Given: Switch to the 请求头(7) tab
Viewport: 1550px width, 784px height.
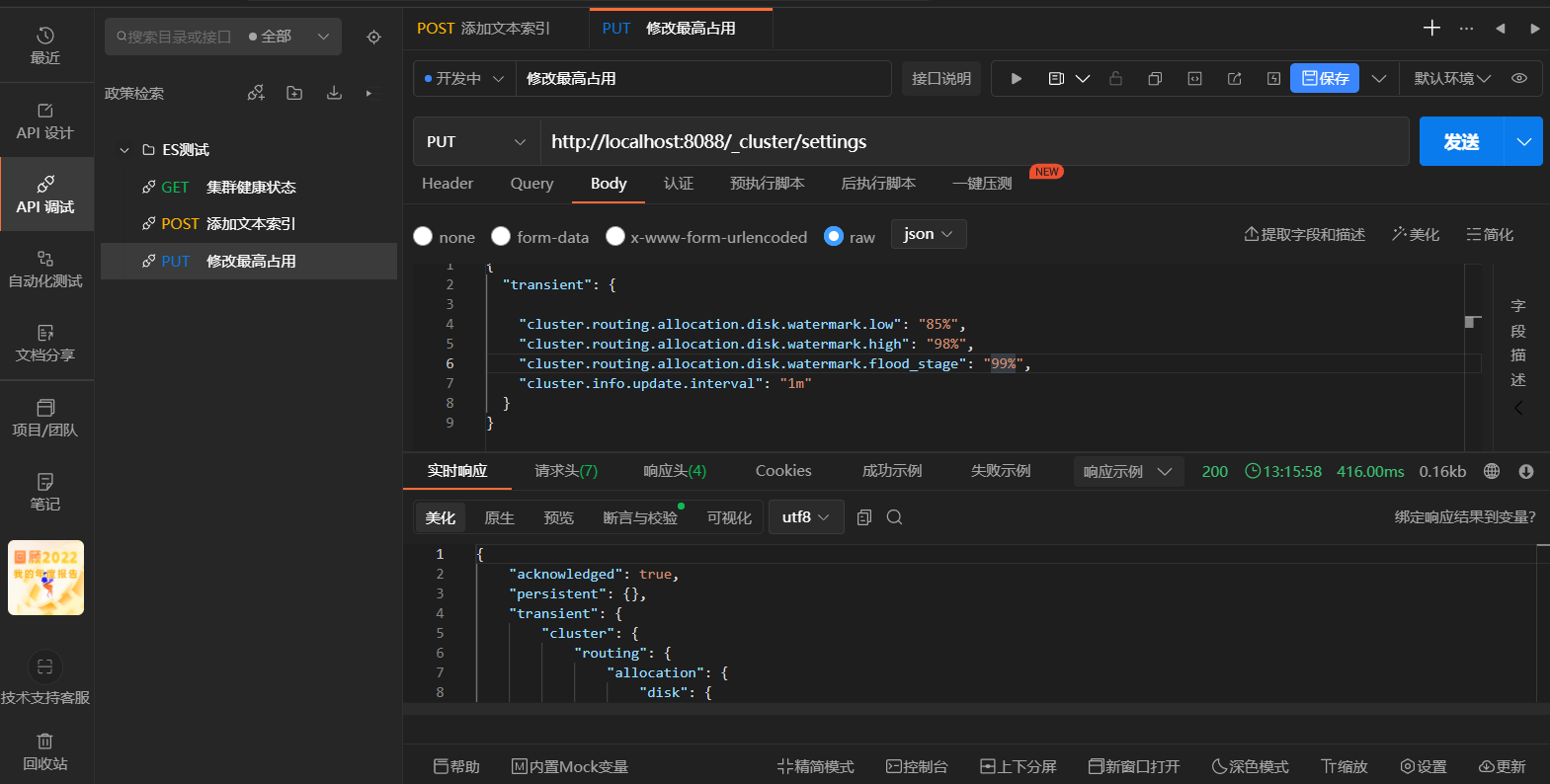Looking at the screenshot, I should [566, 471].
